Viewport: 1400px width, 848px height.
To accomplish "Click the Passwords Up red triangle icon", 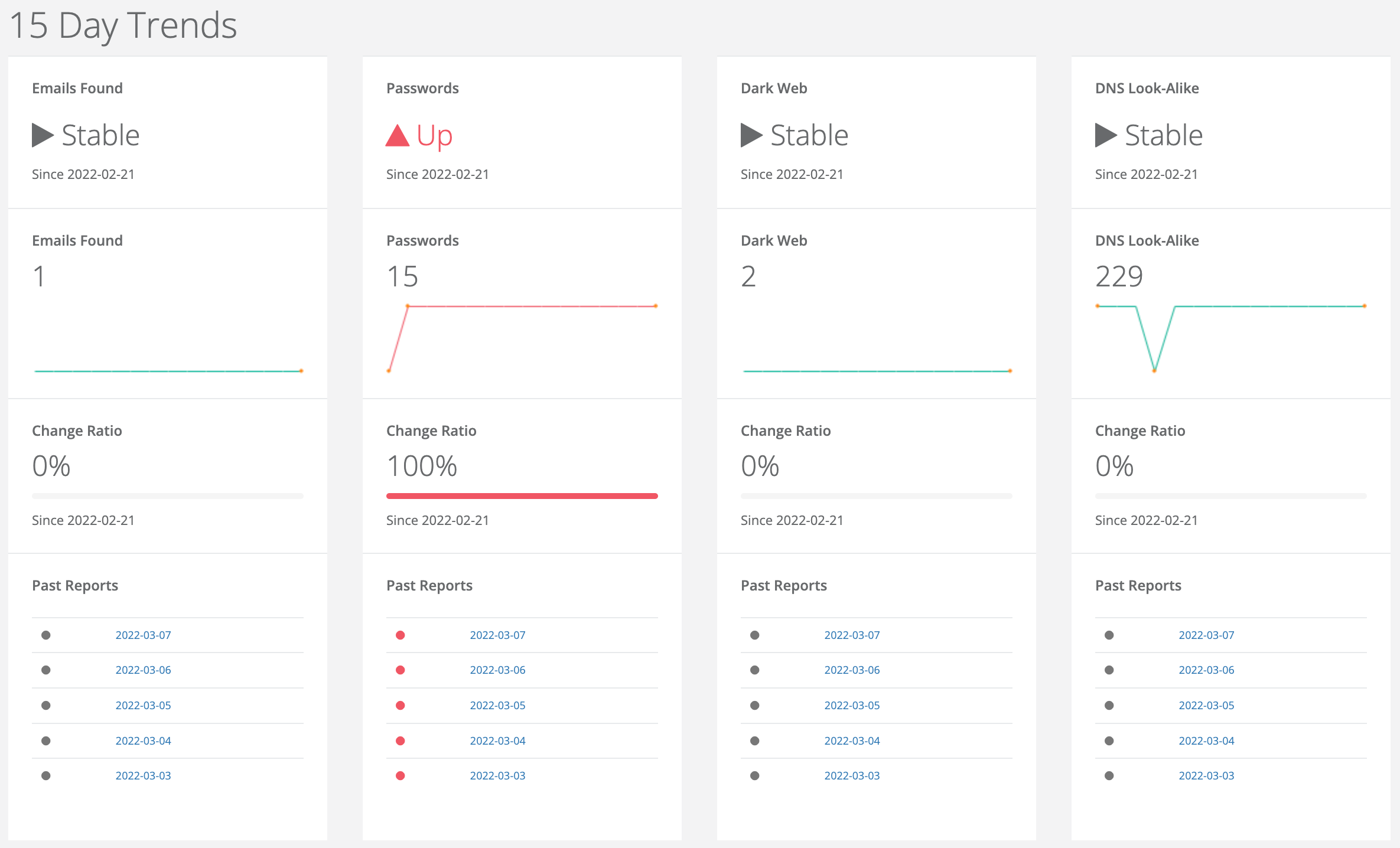I will point(398,135).
